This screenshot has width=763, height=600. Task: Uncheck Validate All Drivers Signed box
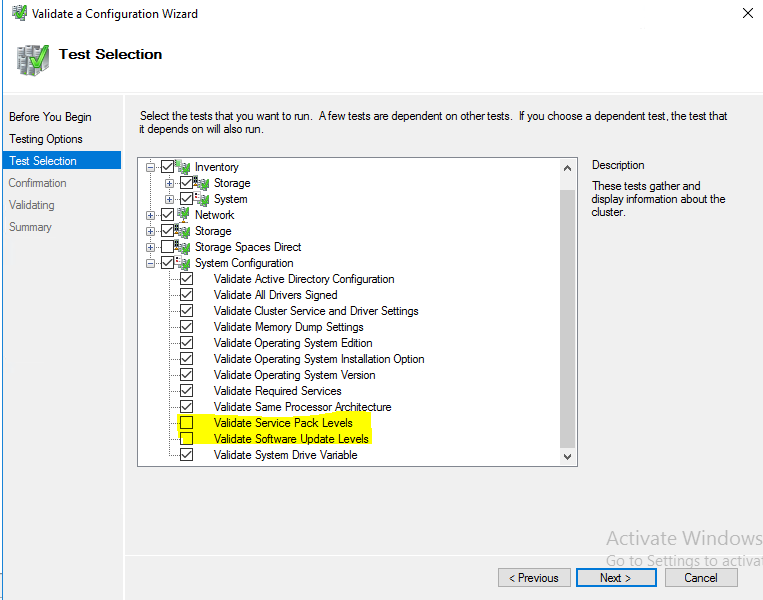(186, 295)
